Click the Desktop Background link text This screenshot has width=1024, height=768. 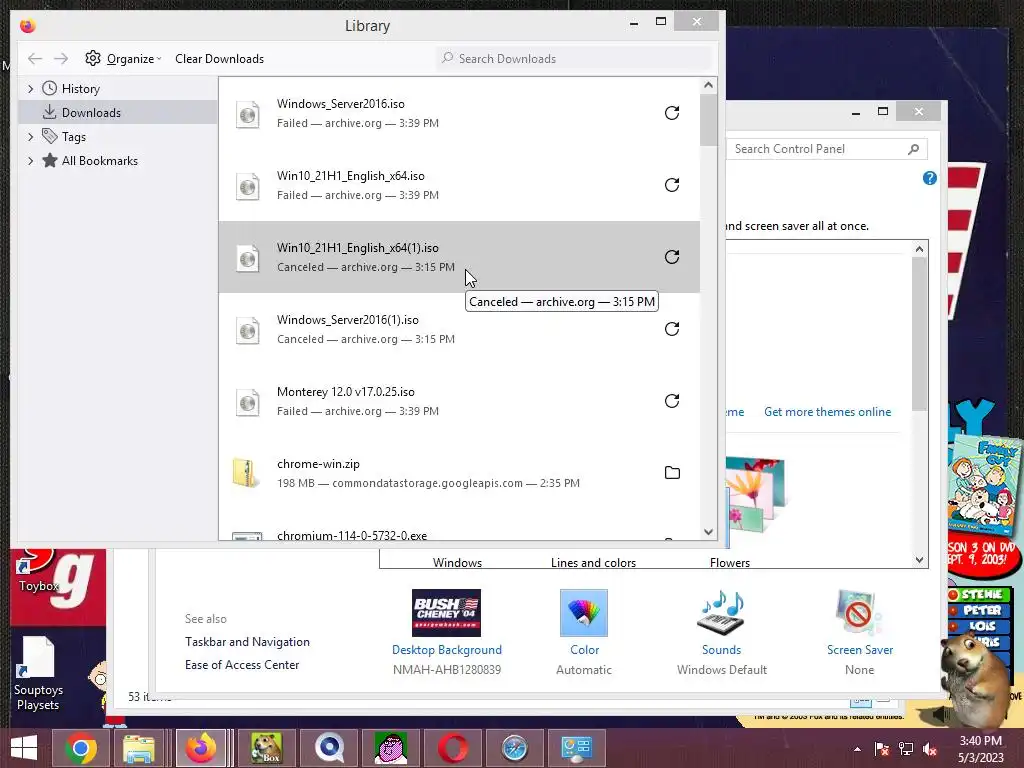pyautogui.click(x=447, y=650)
